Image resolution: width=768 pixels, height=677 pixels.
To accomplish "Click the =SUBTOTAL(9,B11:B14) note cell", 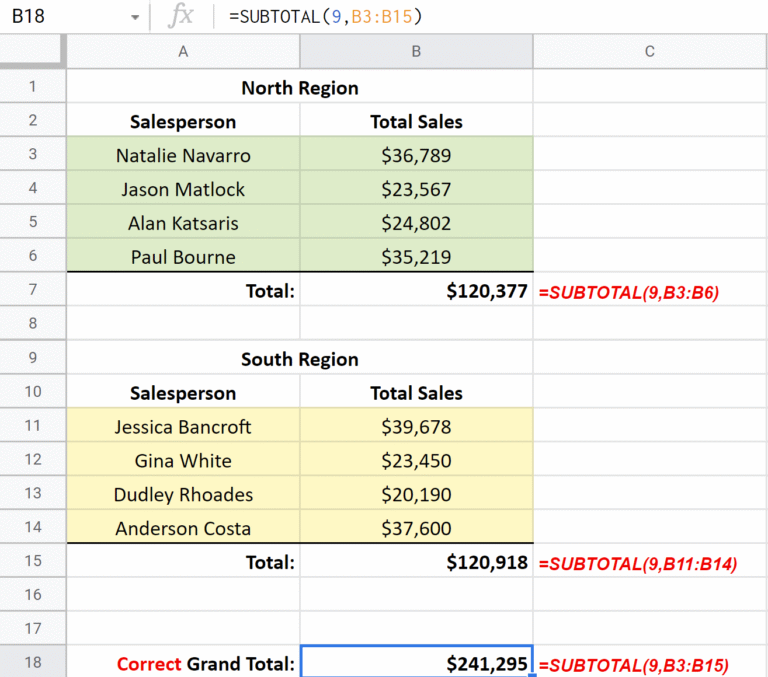I will 650,560.
